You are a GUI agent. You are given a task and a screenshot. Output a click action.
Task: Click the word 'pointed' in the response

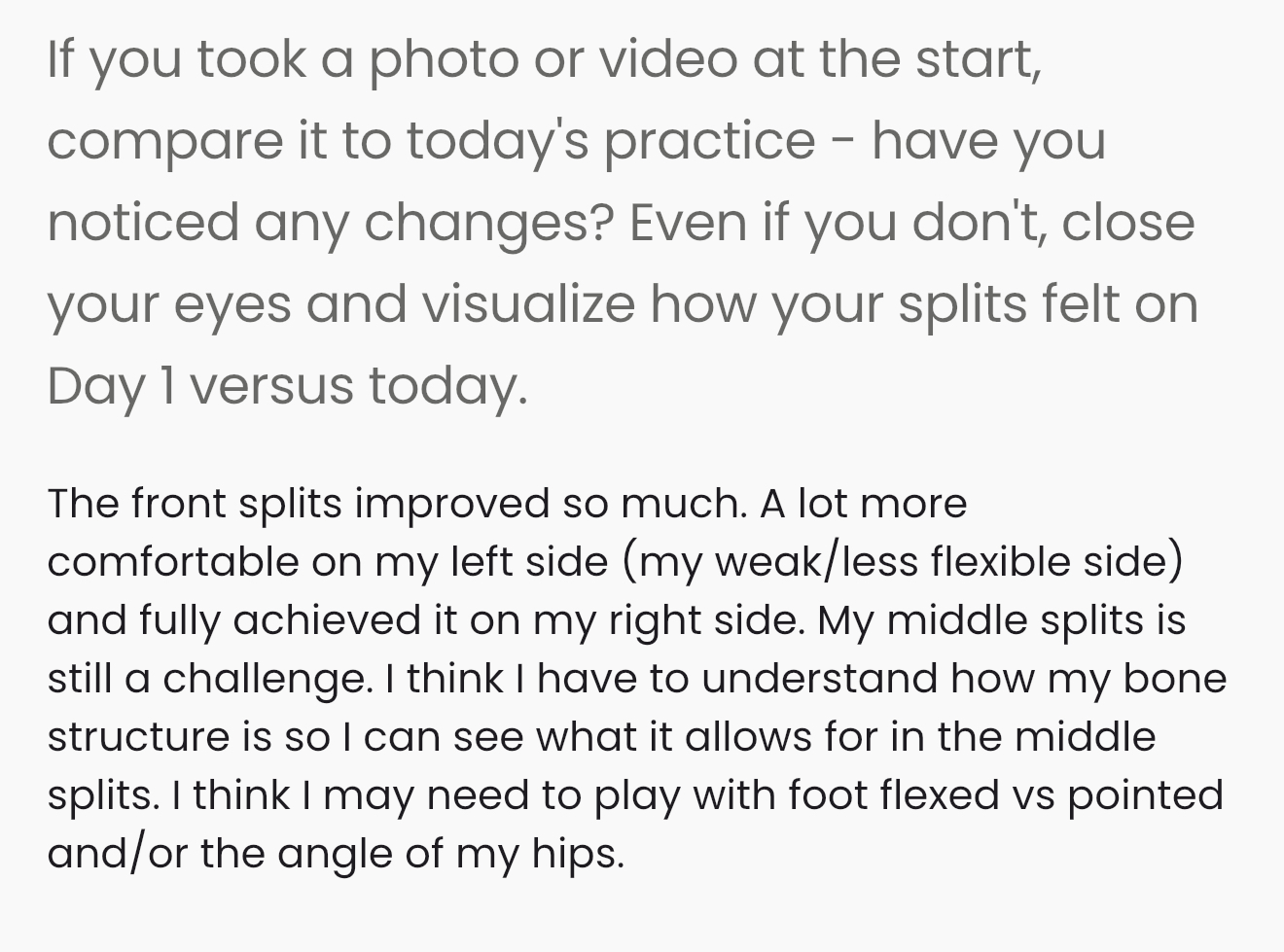(x=1145, y=795)
